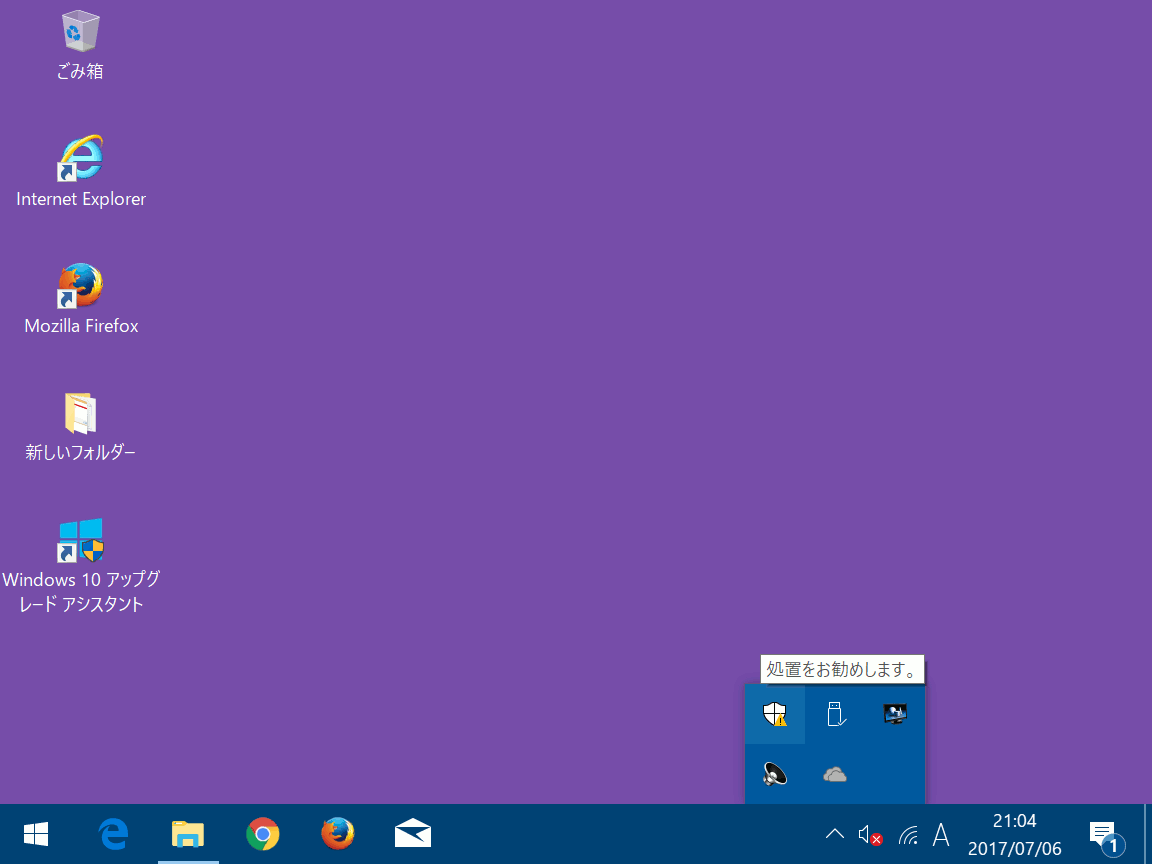Open the Wi-Fi network tray icon
Viewport: 1152px width, 864px height.
[x=909, y=835]
